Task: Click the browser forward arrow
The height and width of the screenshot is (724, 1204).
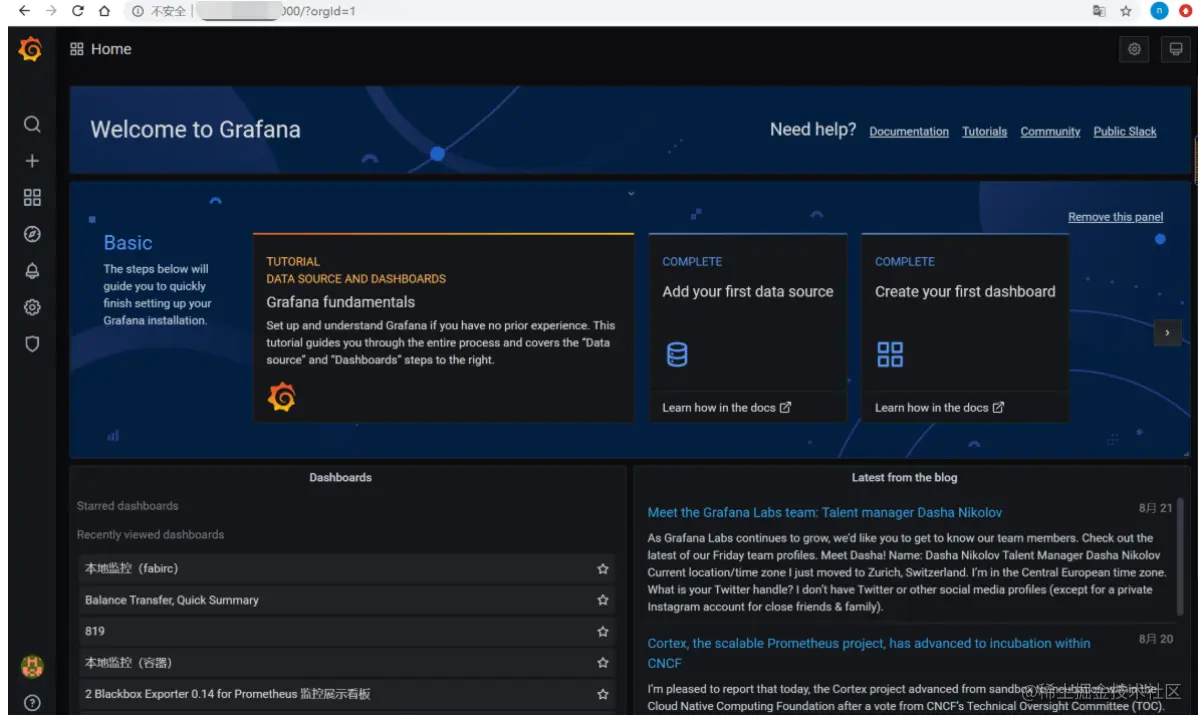Action: (51, 11)
